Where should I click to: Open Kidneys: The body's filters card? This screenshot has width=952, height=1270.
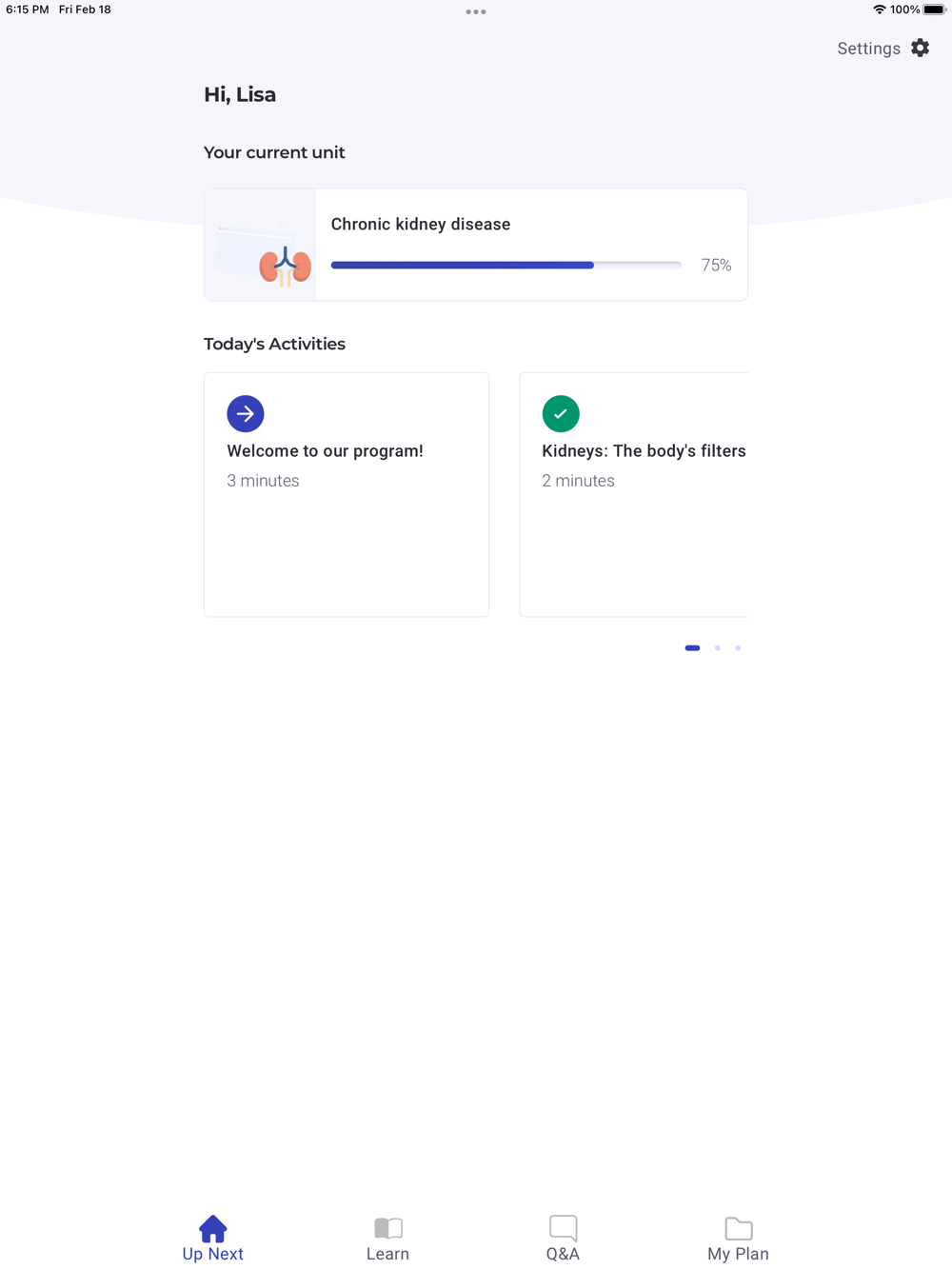pyautogui.click(x=634, y=494)
